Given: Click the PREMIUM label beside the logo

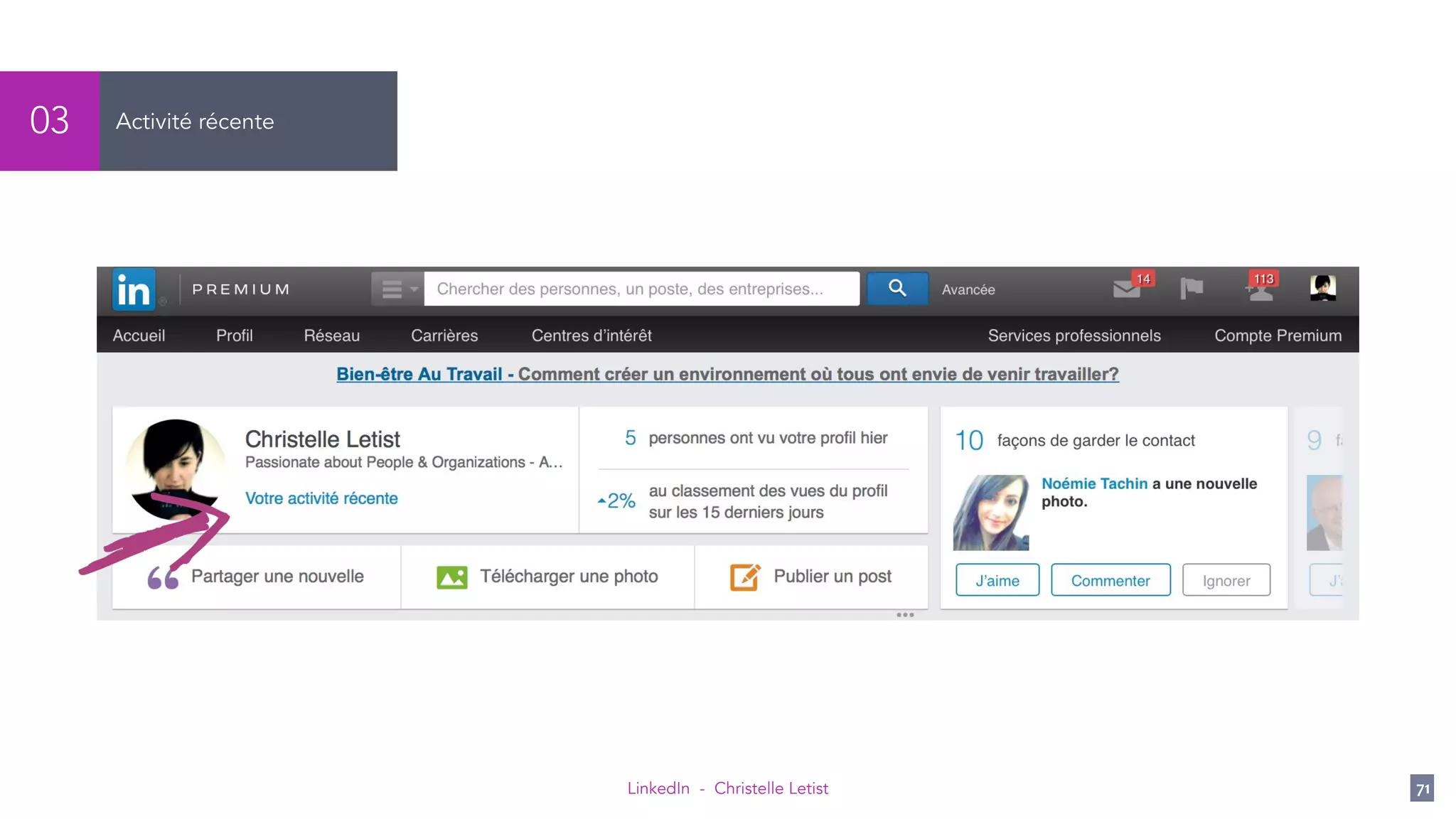Looking at the screenshot, I should tap(241, 289).
